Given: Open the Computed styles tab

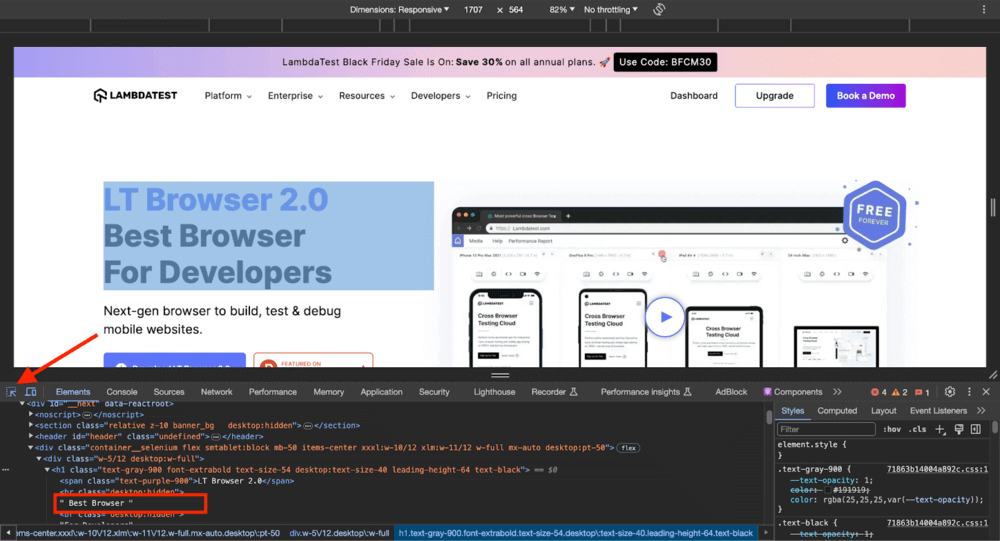Looking at the screenshot, I should coord(837,410).
